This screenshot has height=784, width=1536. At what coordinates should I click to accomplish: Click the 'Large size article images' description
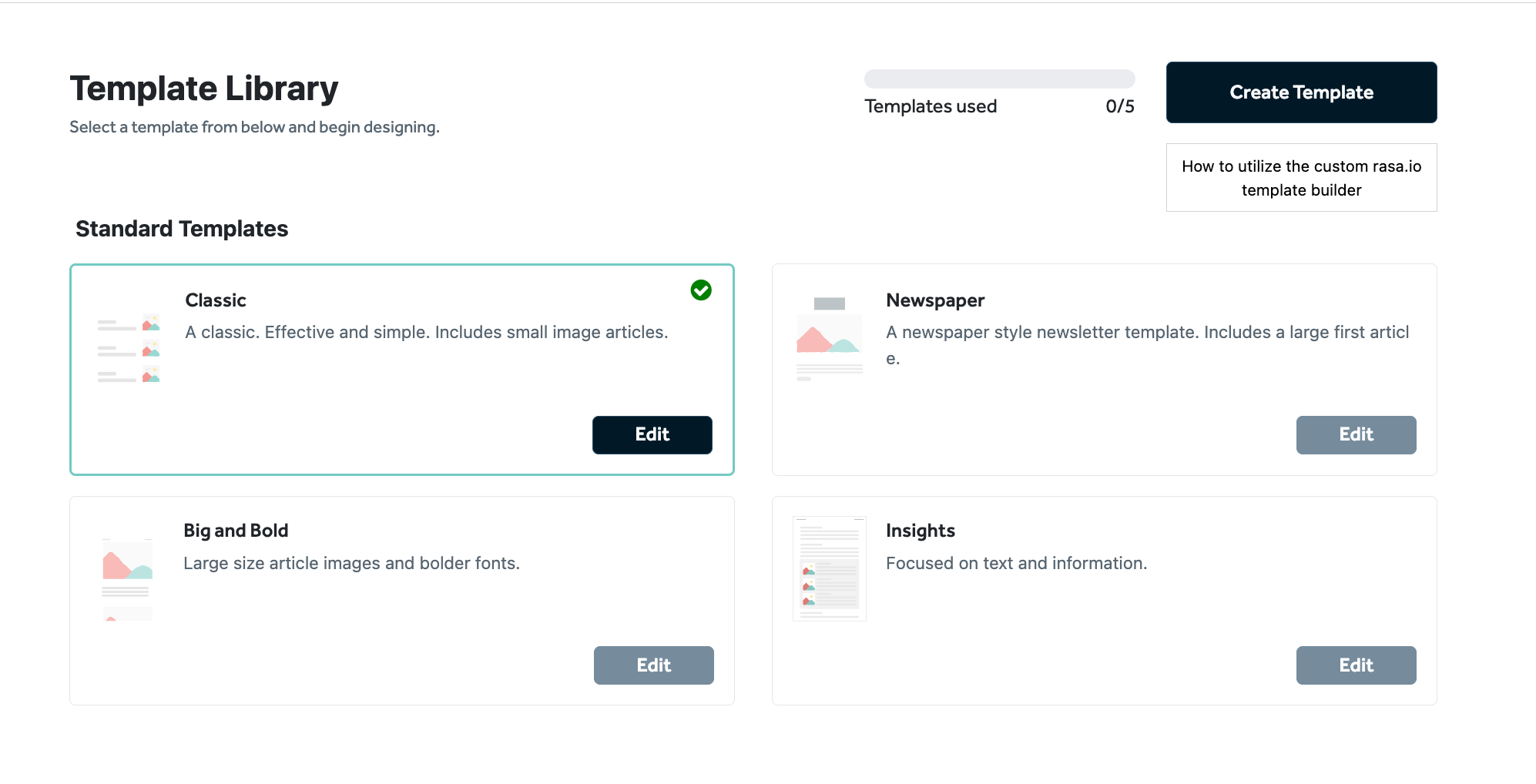[351, 564]
